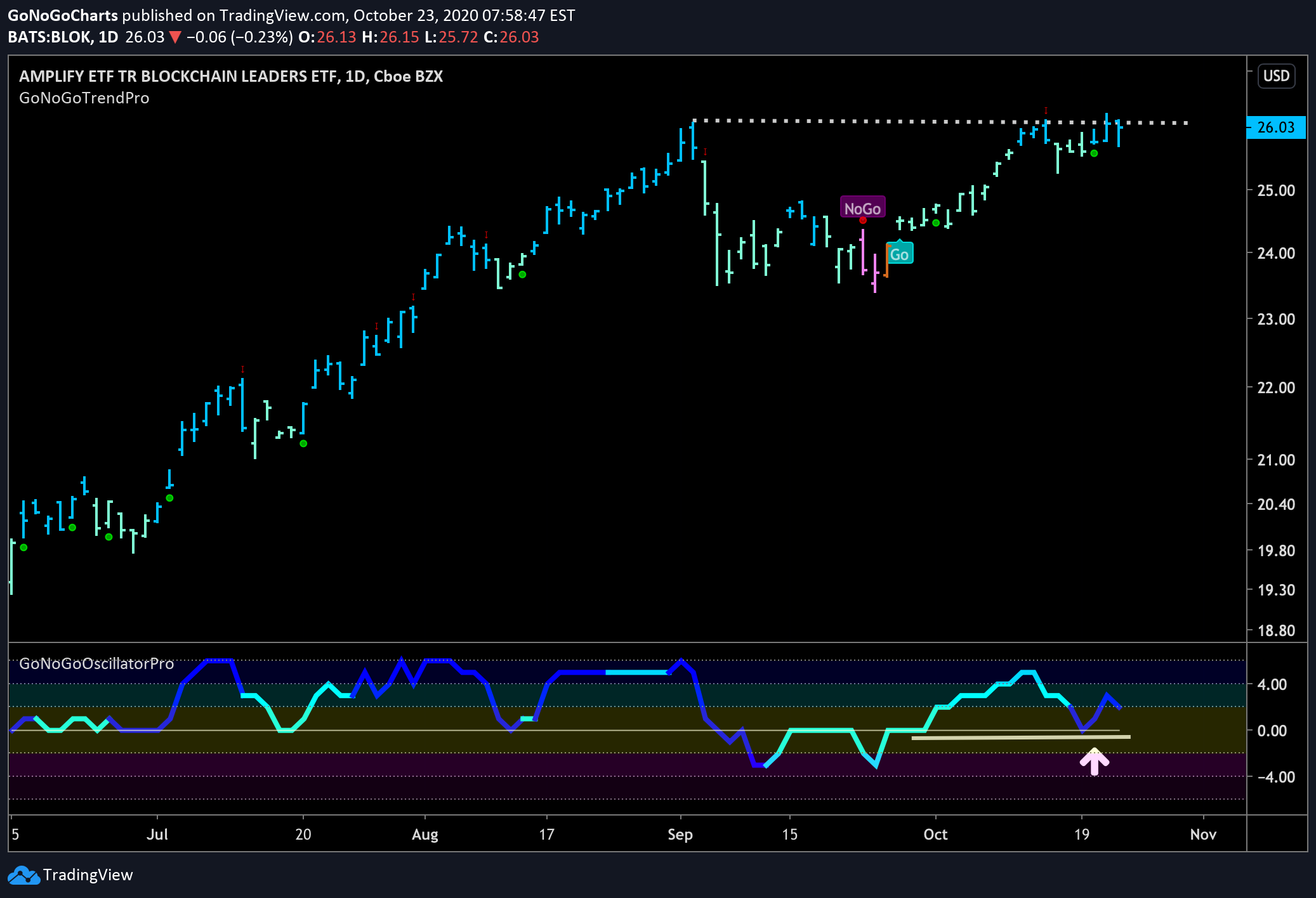Click the Amplify ETF Blockchain Leaders title
This screenshot has width=1316, height=898.
click(x=231, y=77)
